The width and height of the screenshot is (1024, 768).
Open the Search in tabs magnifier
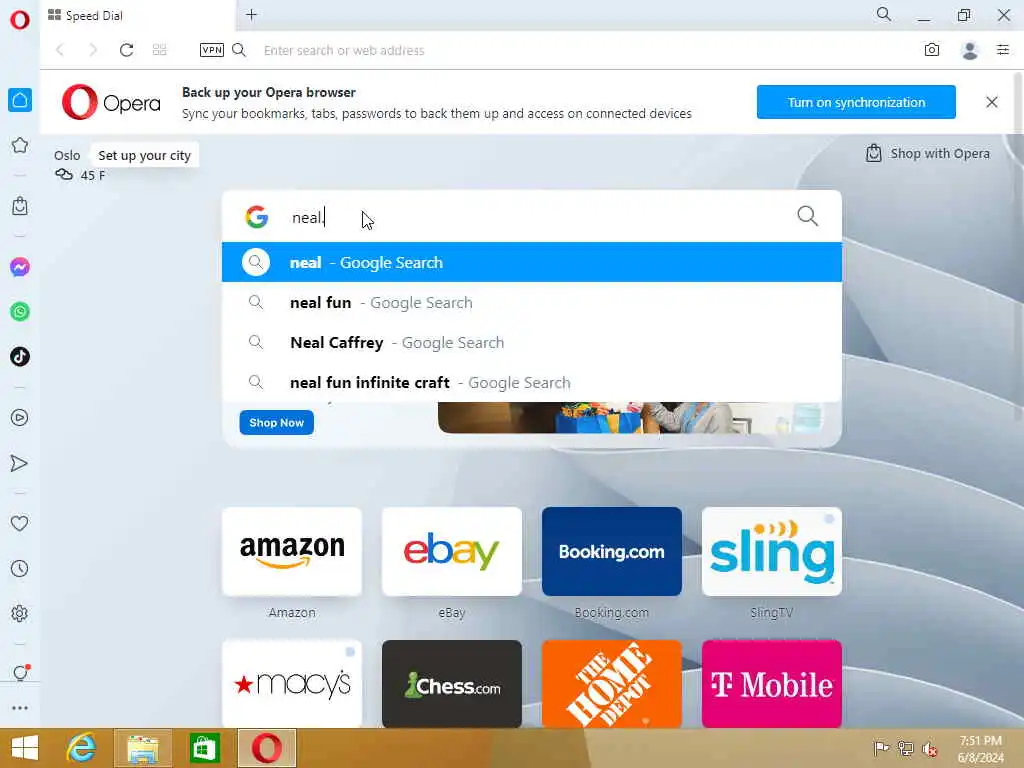coord(884,14)
